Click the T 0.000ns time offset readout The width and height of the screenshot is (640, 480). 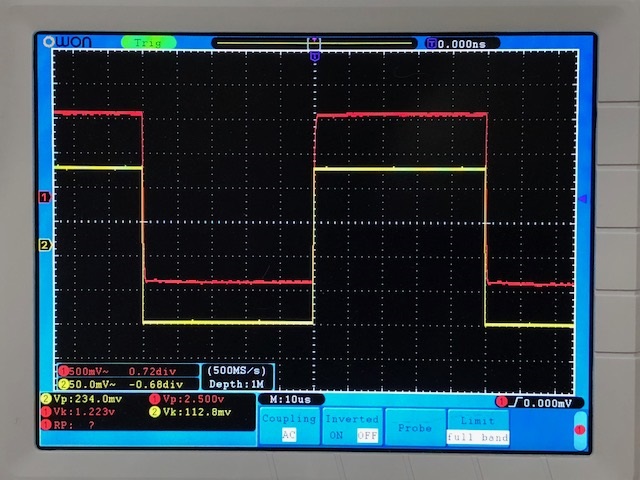(462, 44)
